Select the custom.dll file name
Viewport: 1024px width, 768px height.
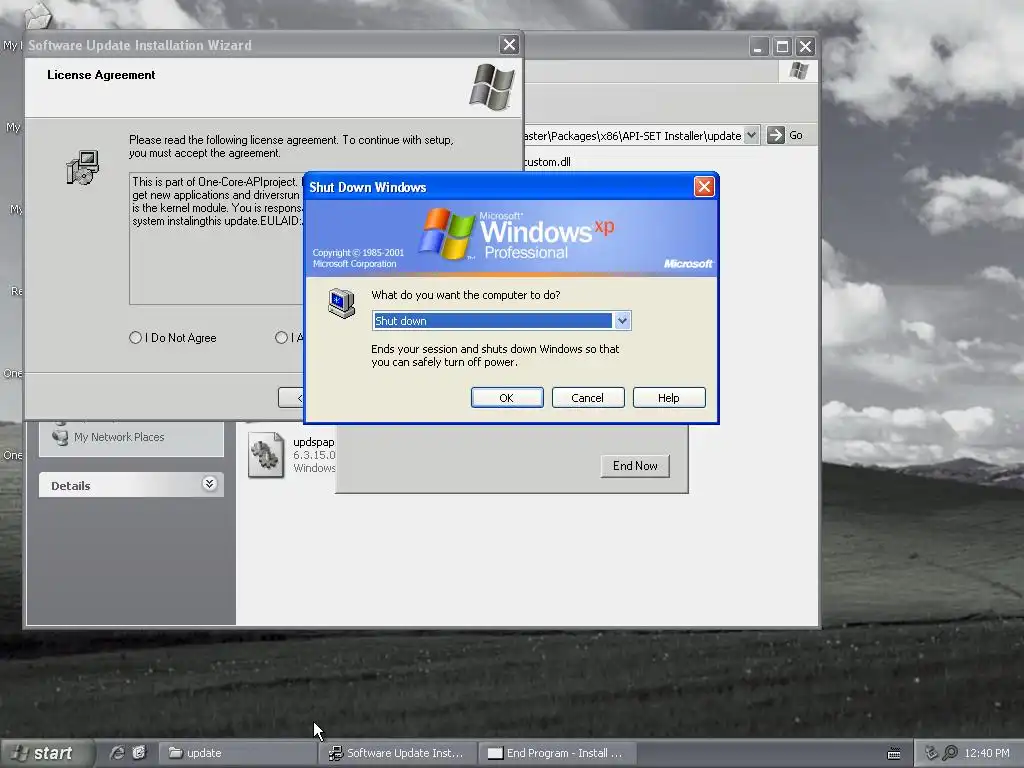pyautogui.click(x=547, y=162)
